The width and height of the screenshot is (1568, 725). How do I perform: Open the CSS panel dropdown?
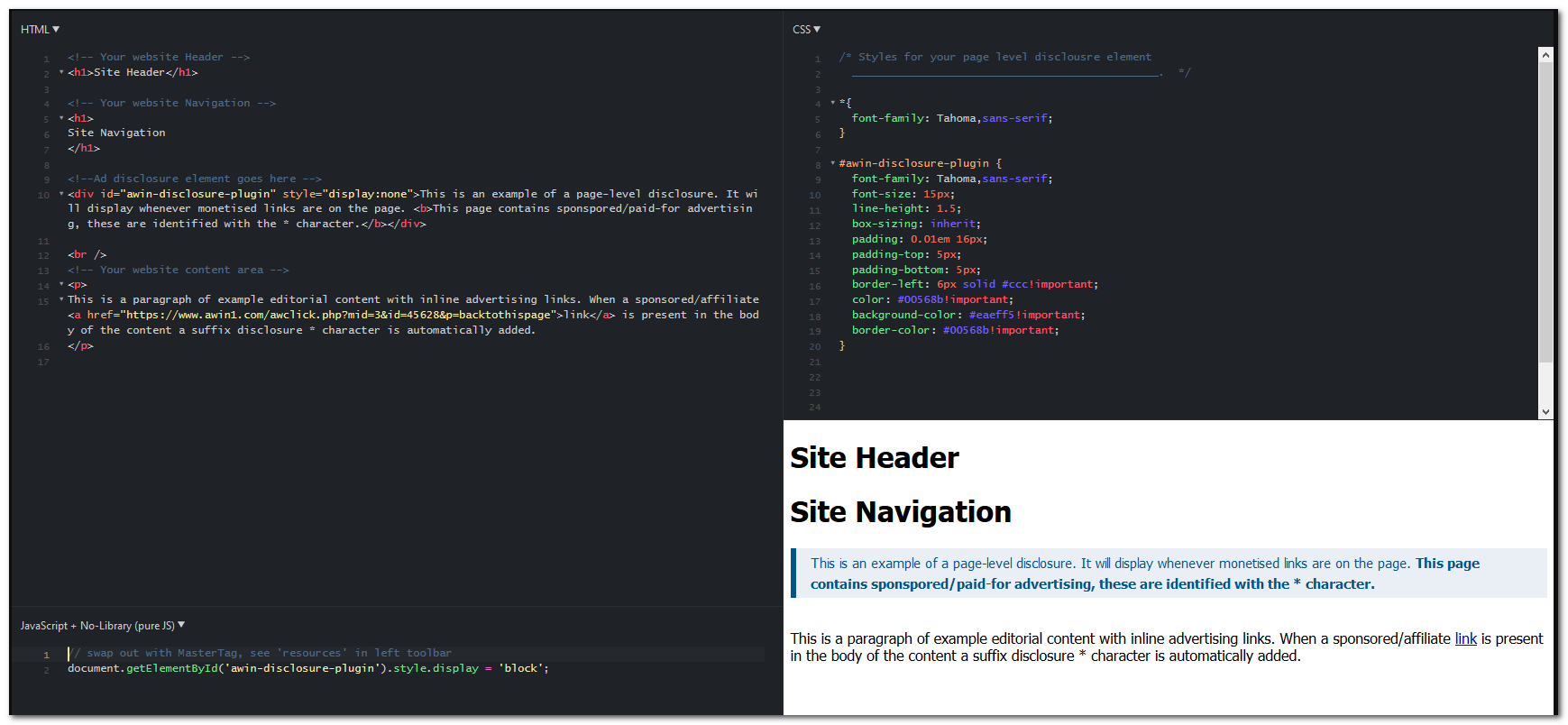[x=806, y=30]
